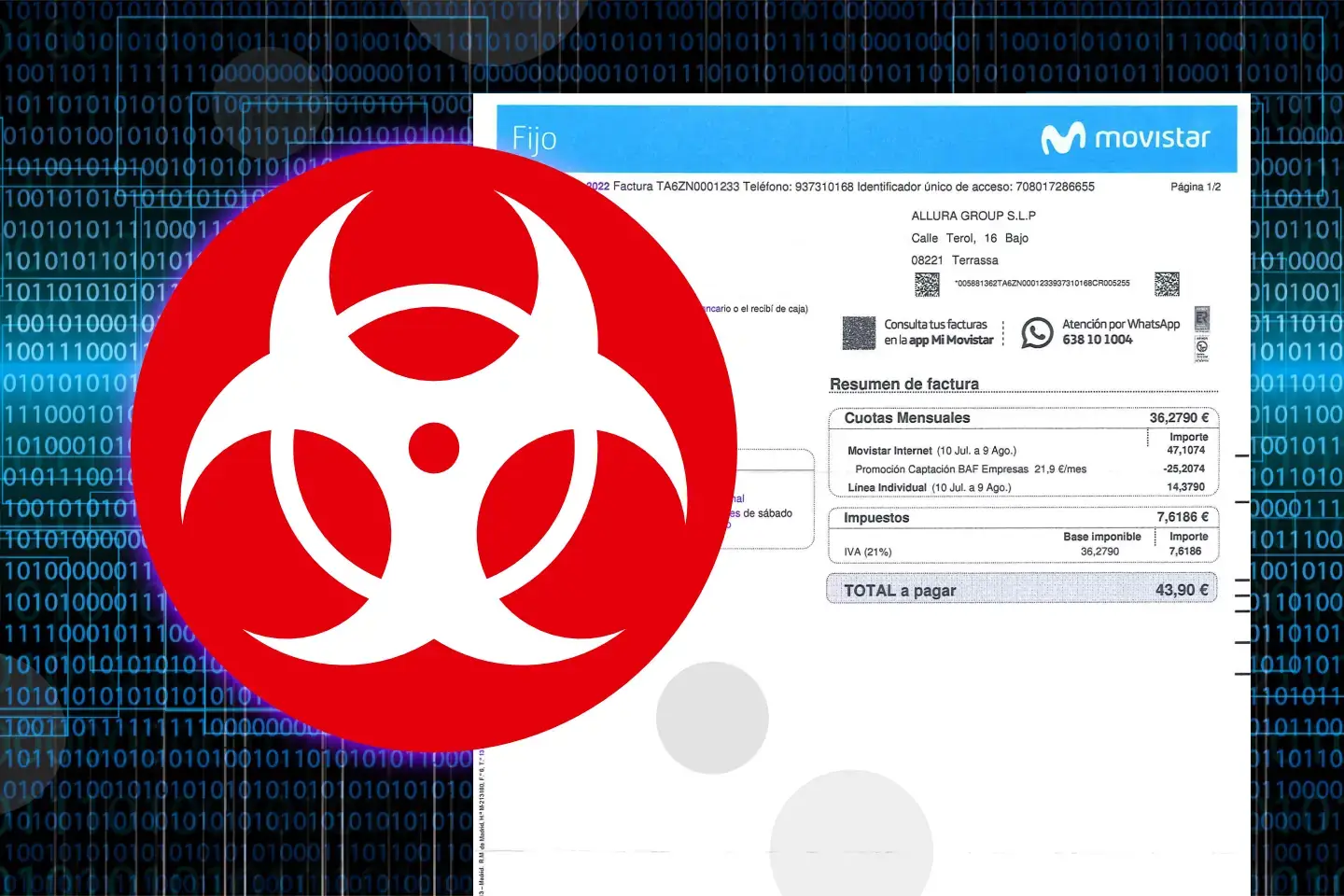Click invoice number 'Factura TA6ZN0001233'
This screenshot has width=1344, height=896.
[x=676, y=187]
